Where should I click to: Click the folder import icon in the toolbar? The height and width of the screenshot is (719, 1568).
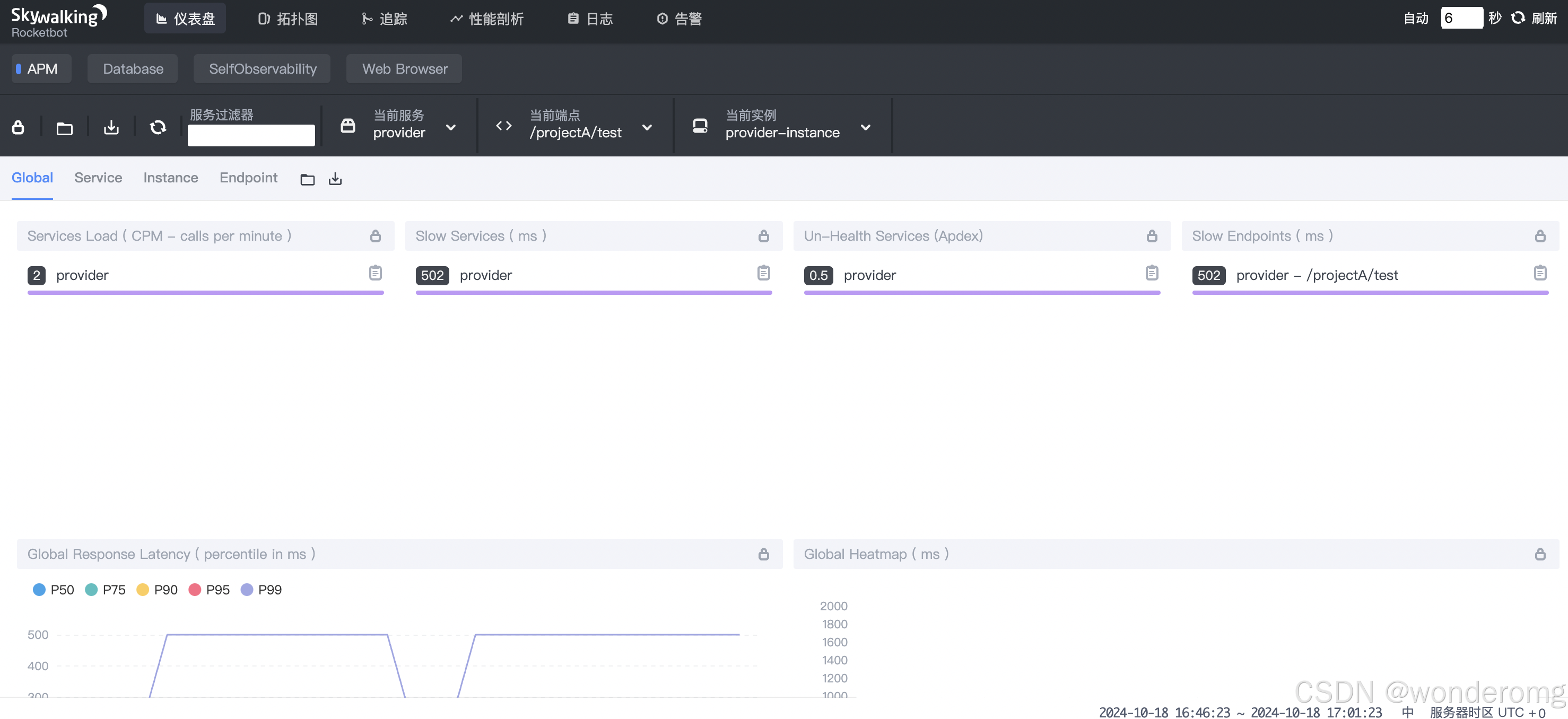65,128
